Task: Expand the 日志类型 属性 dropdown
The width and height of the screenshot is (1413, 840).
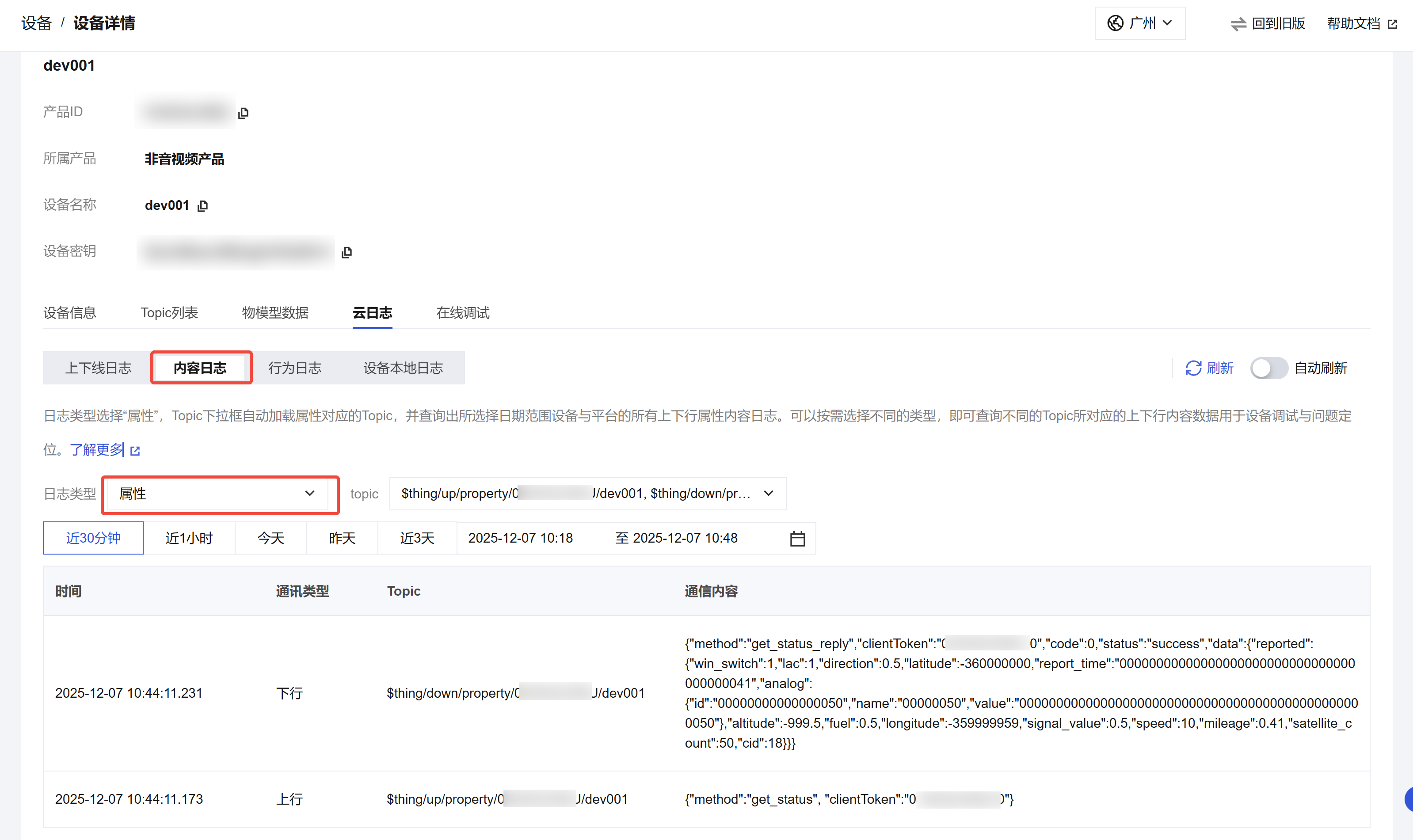Action: tap(217, 494)
